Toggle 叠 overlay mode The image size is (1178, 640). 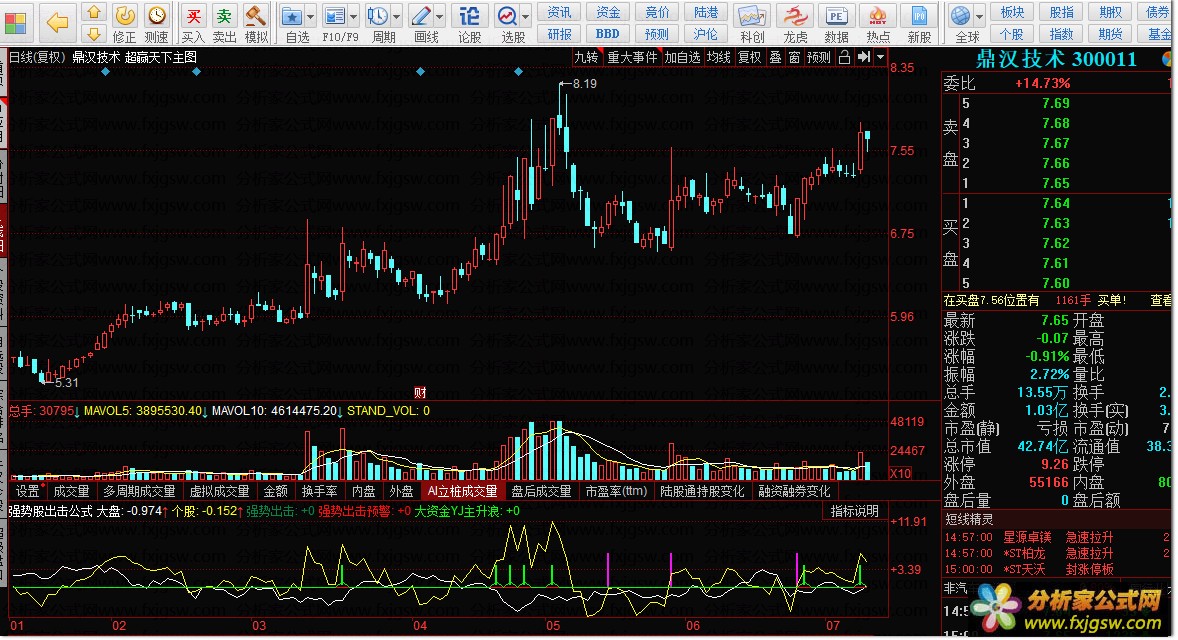(x=775, y=57)
